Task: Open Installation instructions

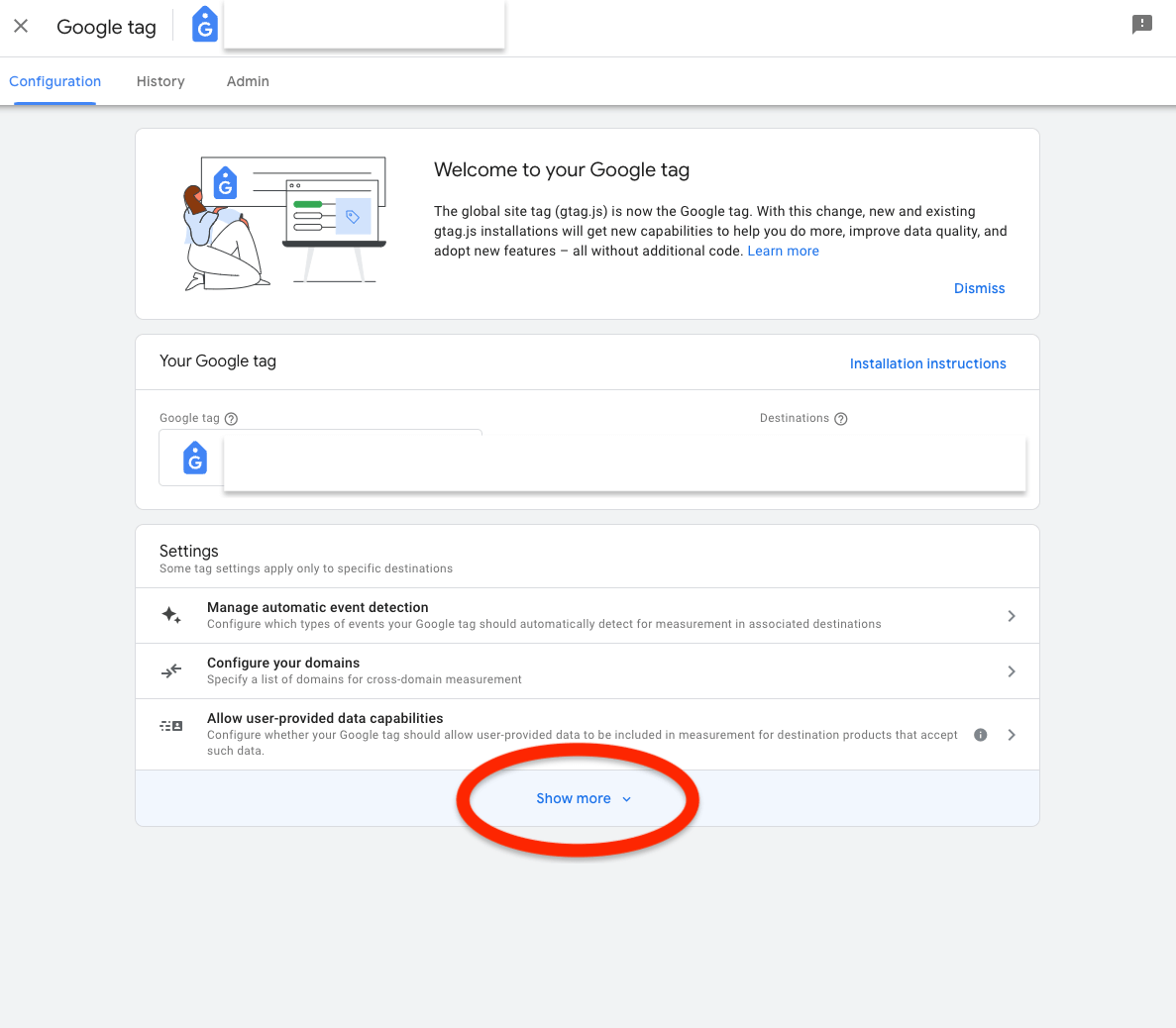Action: 927,363
